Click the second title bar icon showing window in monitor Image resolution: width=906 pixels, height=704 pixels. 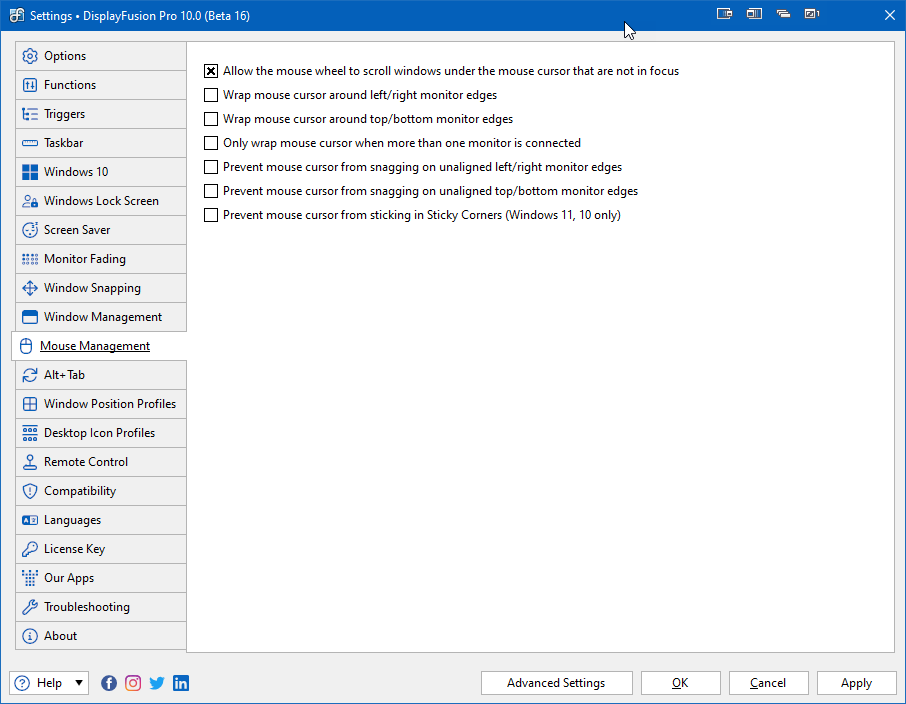(x=754, y=14)
